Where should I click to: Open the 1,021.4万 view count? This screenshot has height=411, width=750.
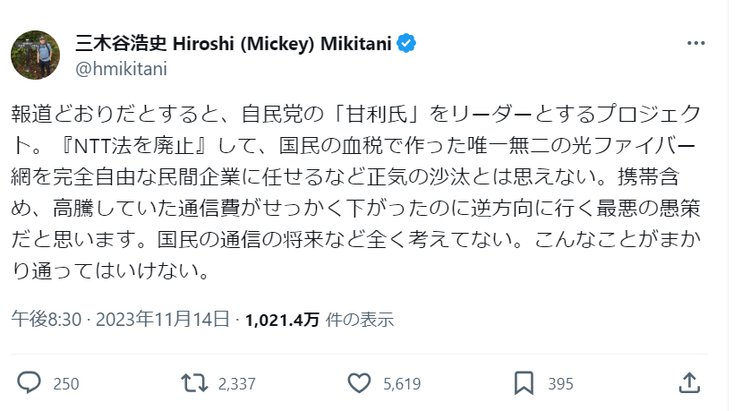click(281, 320)
